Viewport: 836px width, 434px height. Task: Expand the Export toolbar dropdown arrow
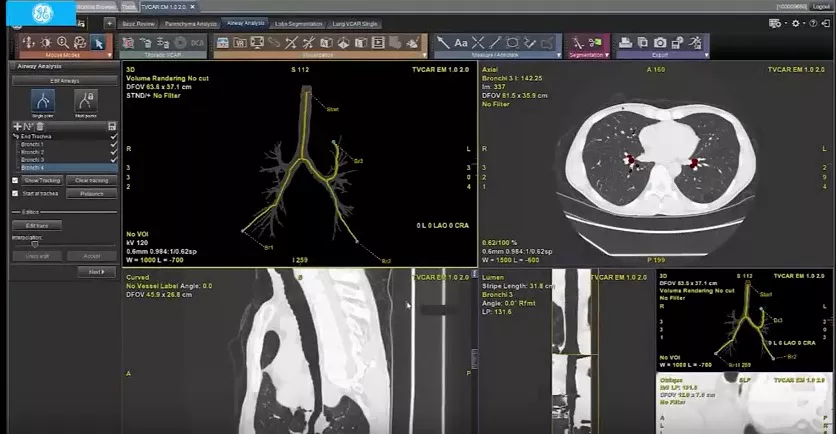click(x=706, y=55)
